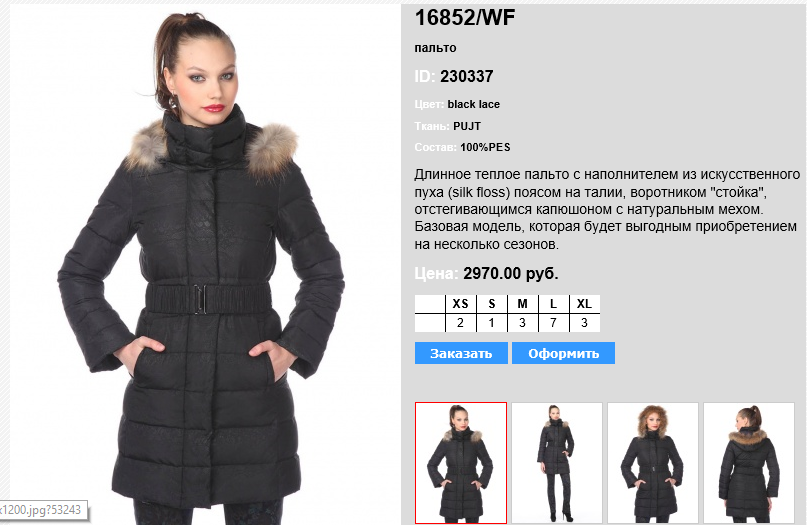Click the blue Оформить button
This screenshot has width=807, height=525.
click(x=564, y=353)
